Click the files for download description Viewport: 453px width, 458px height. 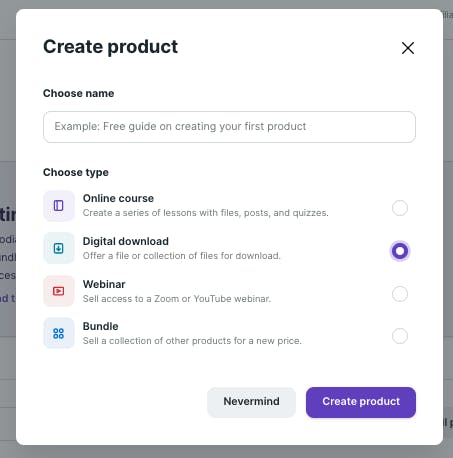182,256
